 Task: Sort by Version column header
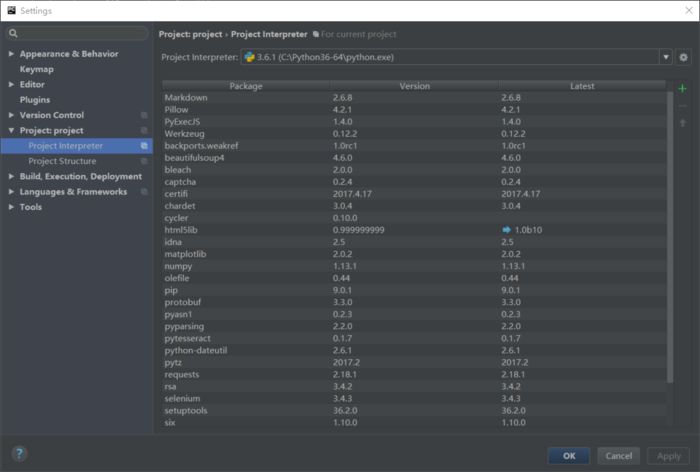click(414, 86)
